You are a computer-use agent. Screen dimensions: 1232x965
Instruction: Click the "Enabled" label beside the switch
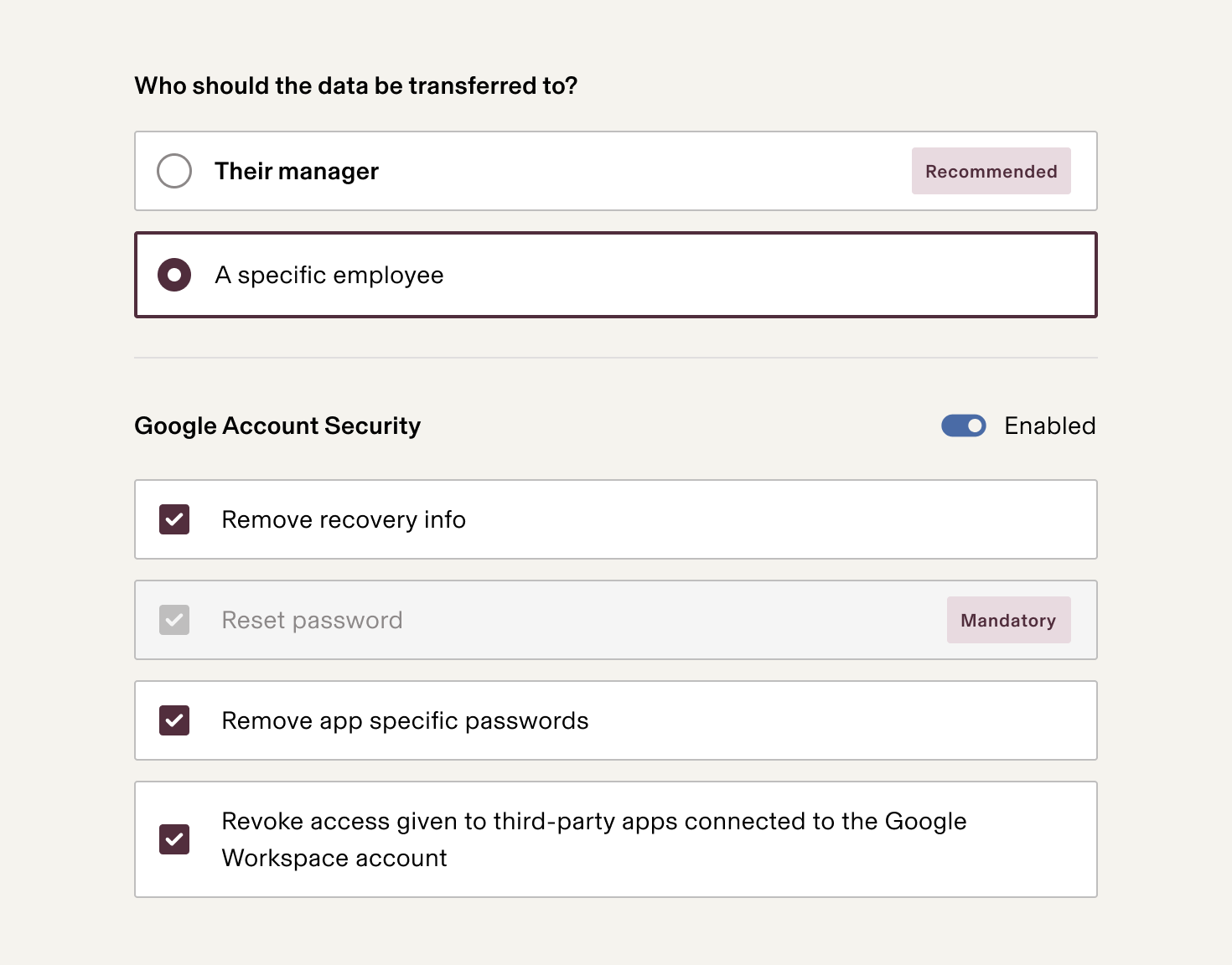pos(1049,426)
